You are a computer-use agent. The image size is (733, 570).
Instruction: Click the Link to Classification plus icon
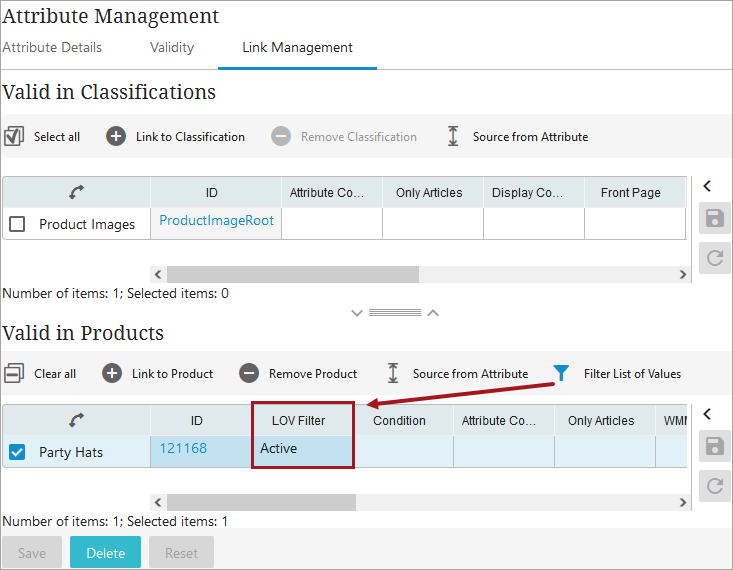click(x=116, y=137)
